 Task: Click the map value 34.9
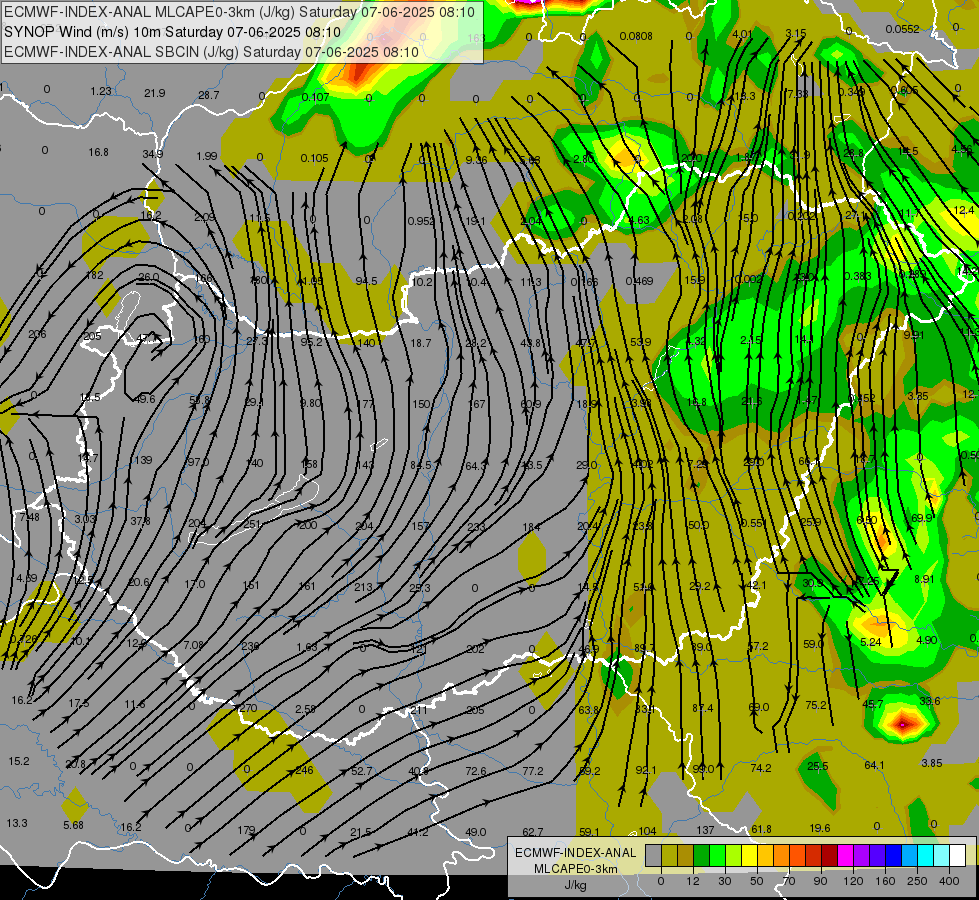point(152,154)
